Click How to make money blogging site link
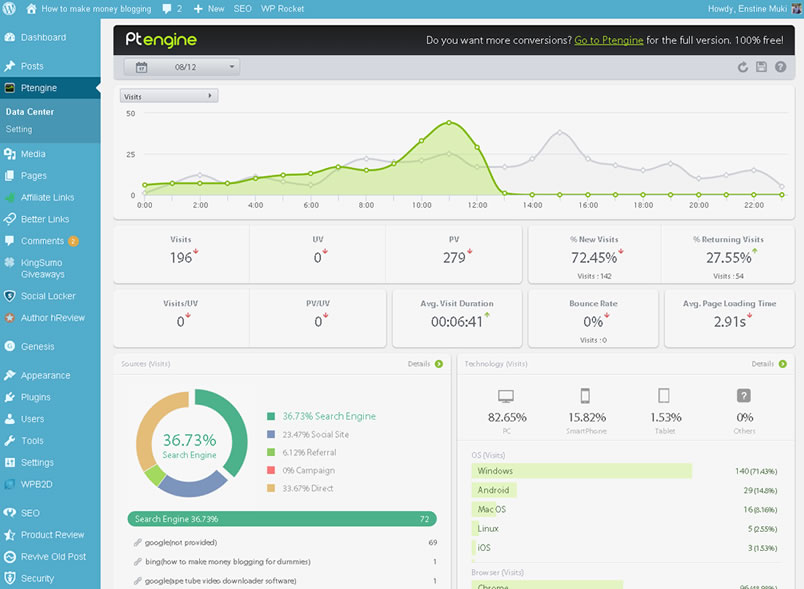Image resolution: width=804 pixels, height=589 pixels. 96,9
